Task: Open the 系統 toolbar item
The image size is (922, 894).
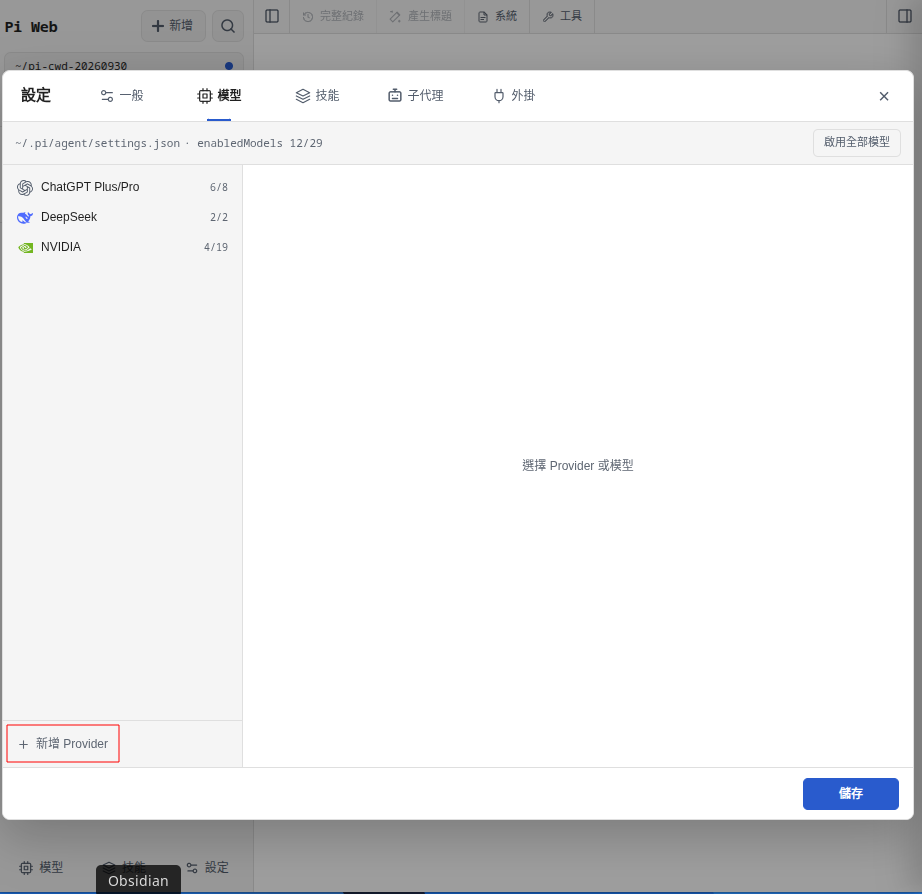Action: pos(497,16)
